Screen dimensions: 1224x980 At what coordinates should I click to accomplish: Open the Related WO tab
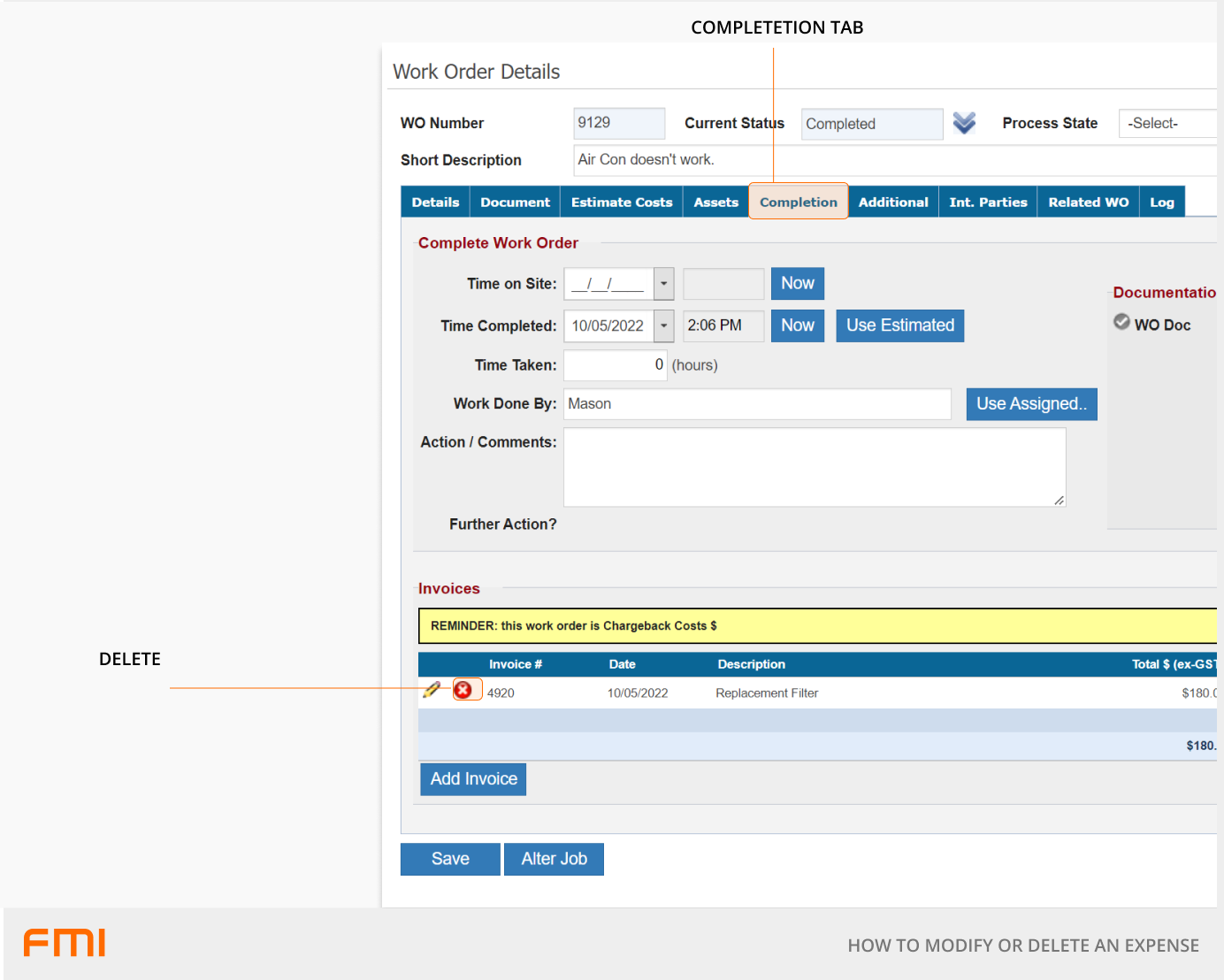click(x=1088, y=202)
